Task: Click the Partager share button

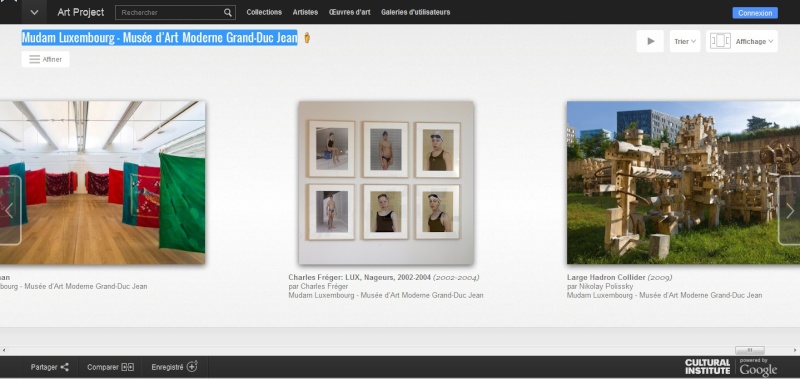Action: point(49,367)
